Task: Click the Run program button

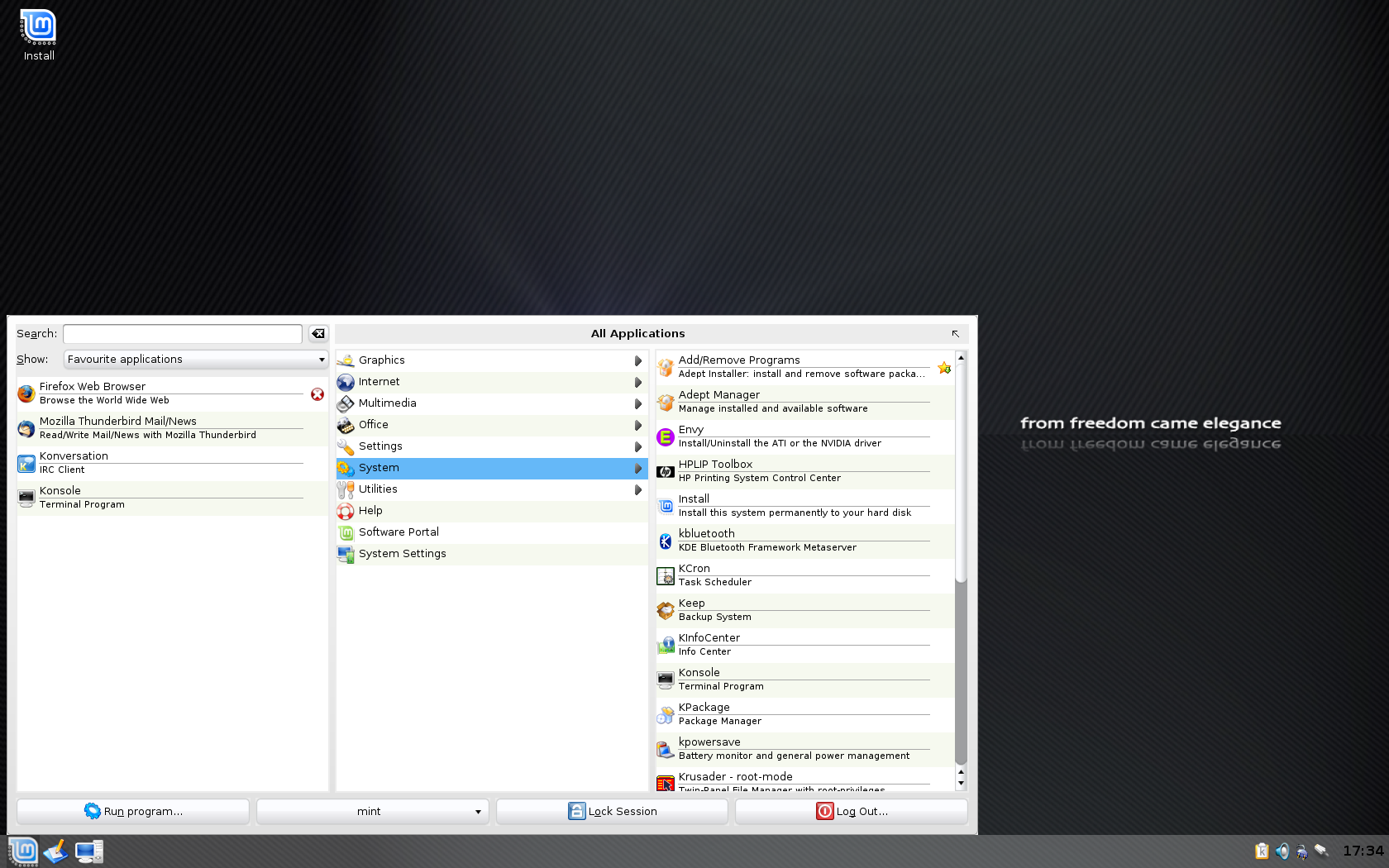Action: click(132, 812)
